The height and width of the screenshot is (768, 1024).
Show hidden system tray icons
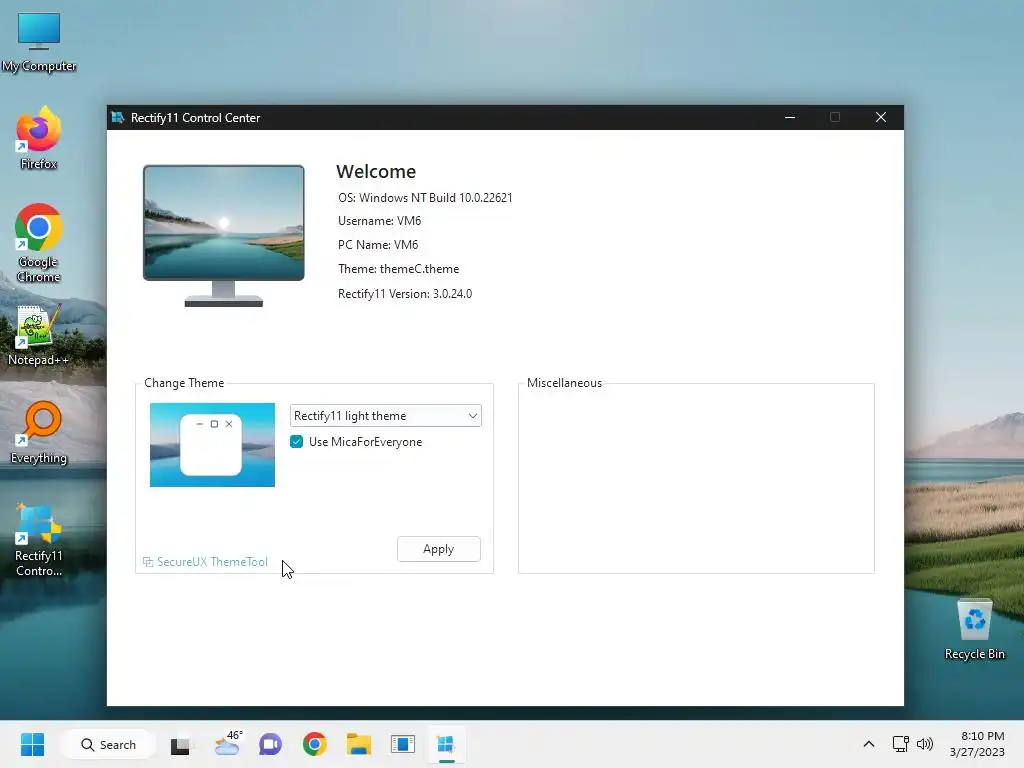(x=869, y=744)
